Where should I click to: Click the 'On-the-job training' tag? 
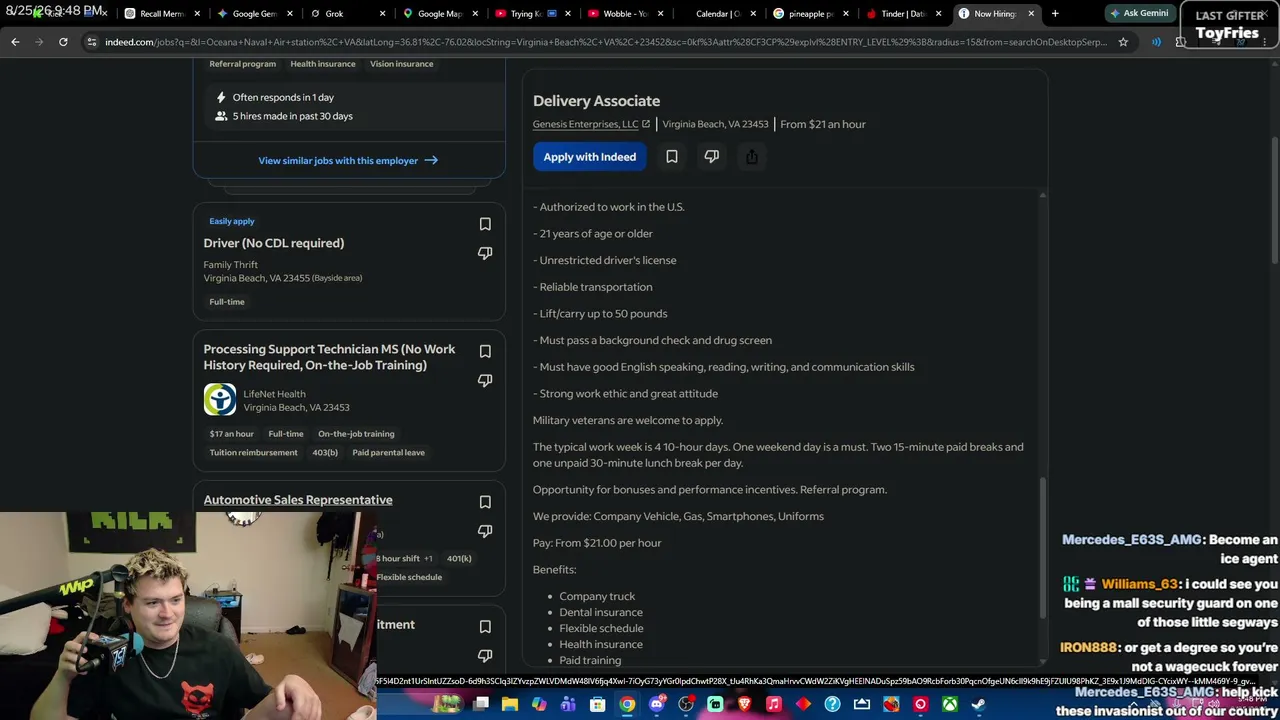356,434
